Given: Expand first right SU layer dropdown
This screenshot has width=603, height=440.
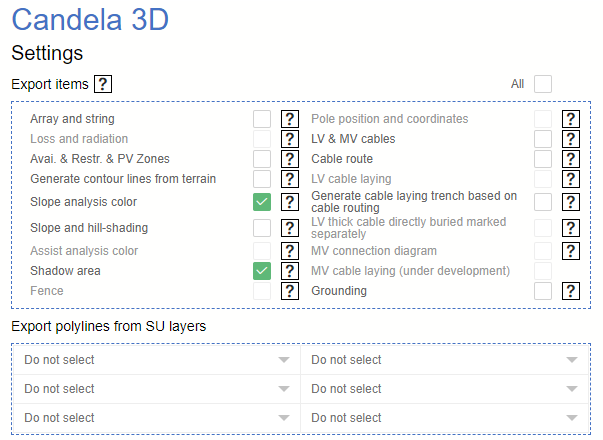Looking at the screenshot, I should 445,360.
